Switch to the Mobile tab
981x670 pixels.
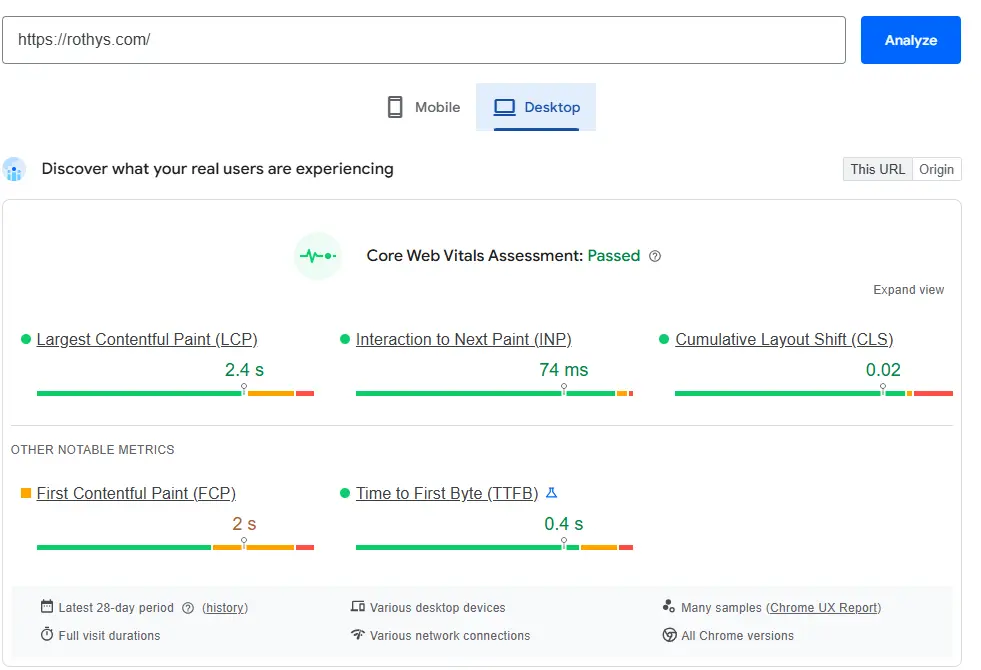click(x=423, y=107)
